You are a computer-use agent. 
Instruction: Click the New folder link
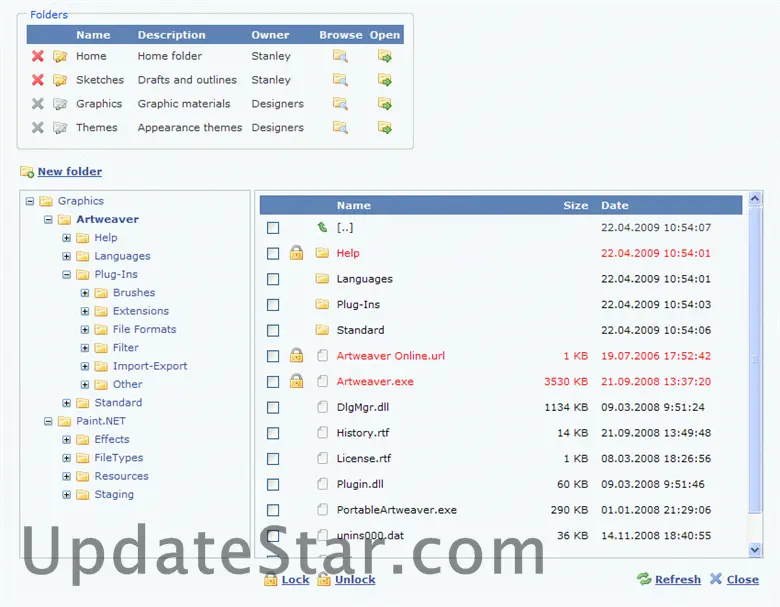pos(70,172)
